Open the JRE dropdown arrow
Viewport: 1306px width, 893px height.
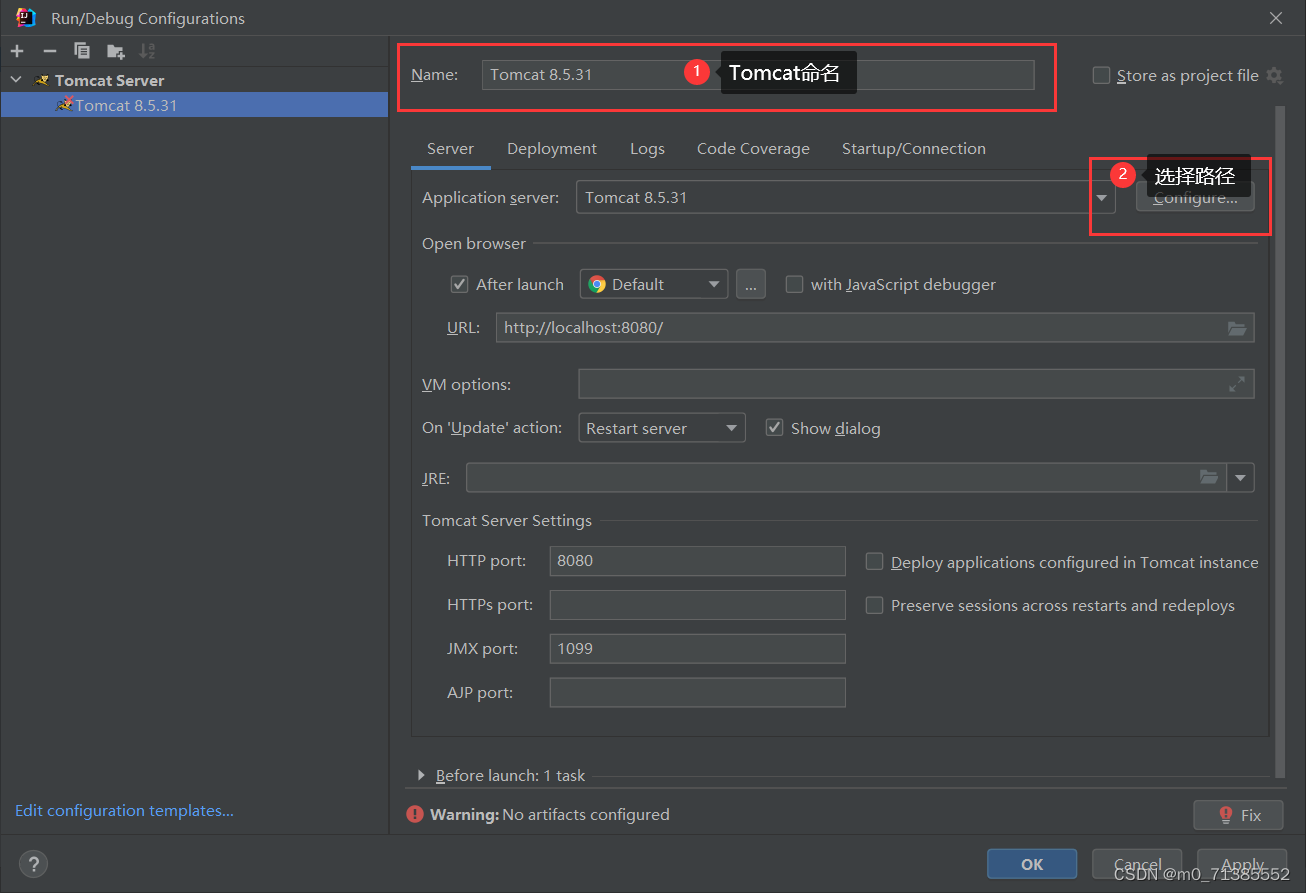(x=1241, y=478)
